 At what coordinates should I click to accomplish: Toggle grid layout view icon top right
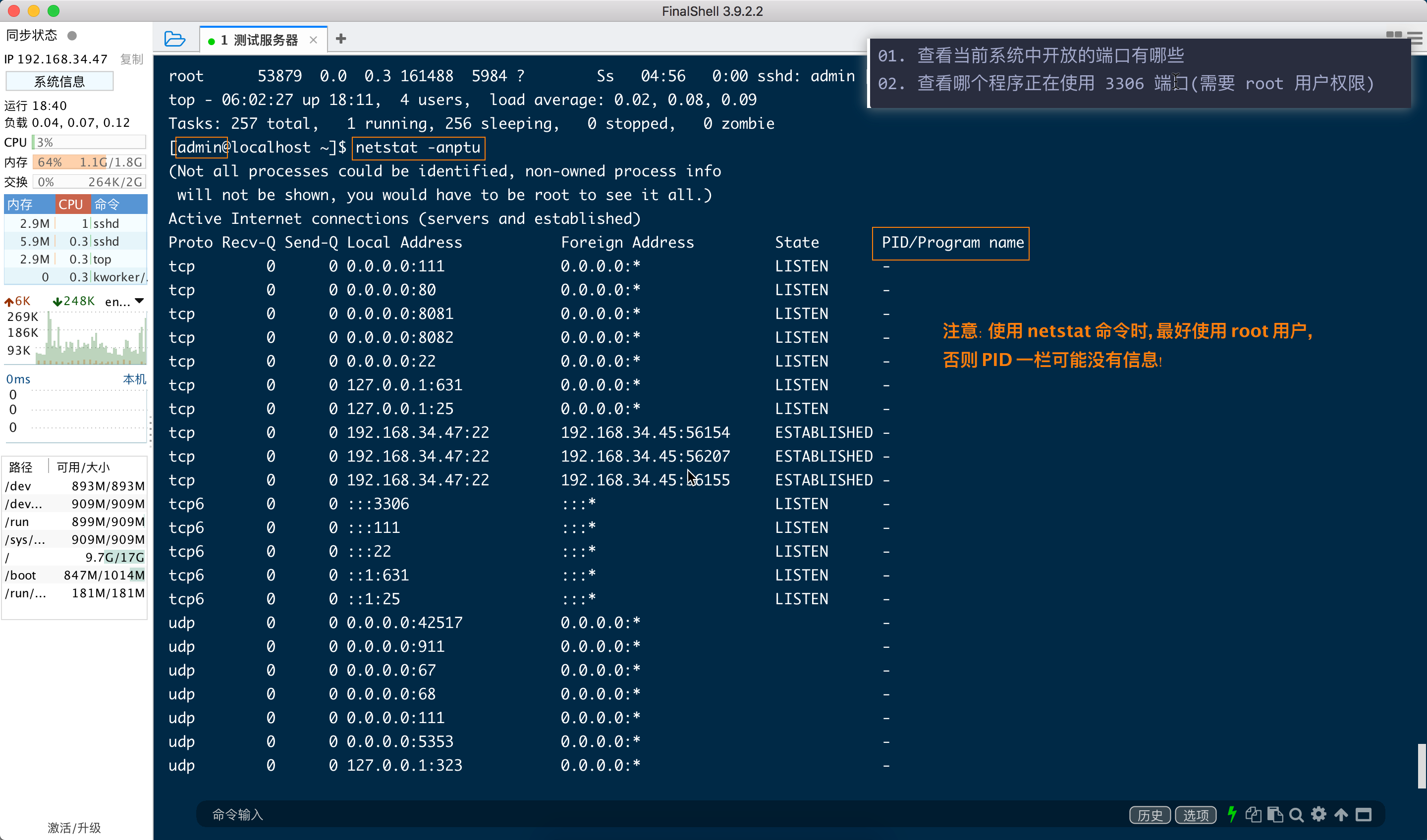pyautogui.click(x=1394, y=35)
